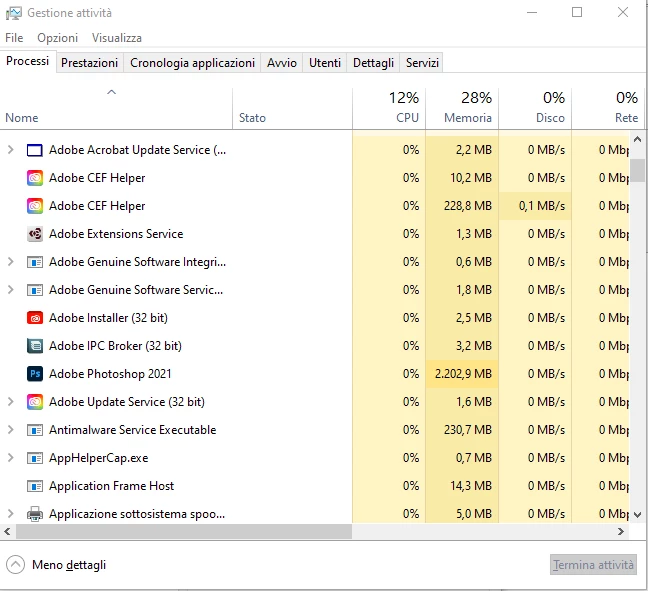648x591 pixels.
Task: Switch to Cronologia applicazioni tab
Action: point(192,63)
